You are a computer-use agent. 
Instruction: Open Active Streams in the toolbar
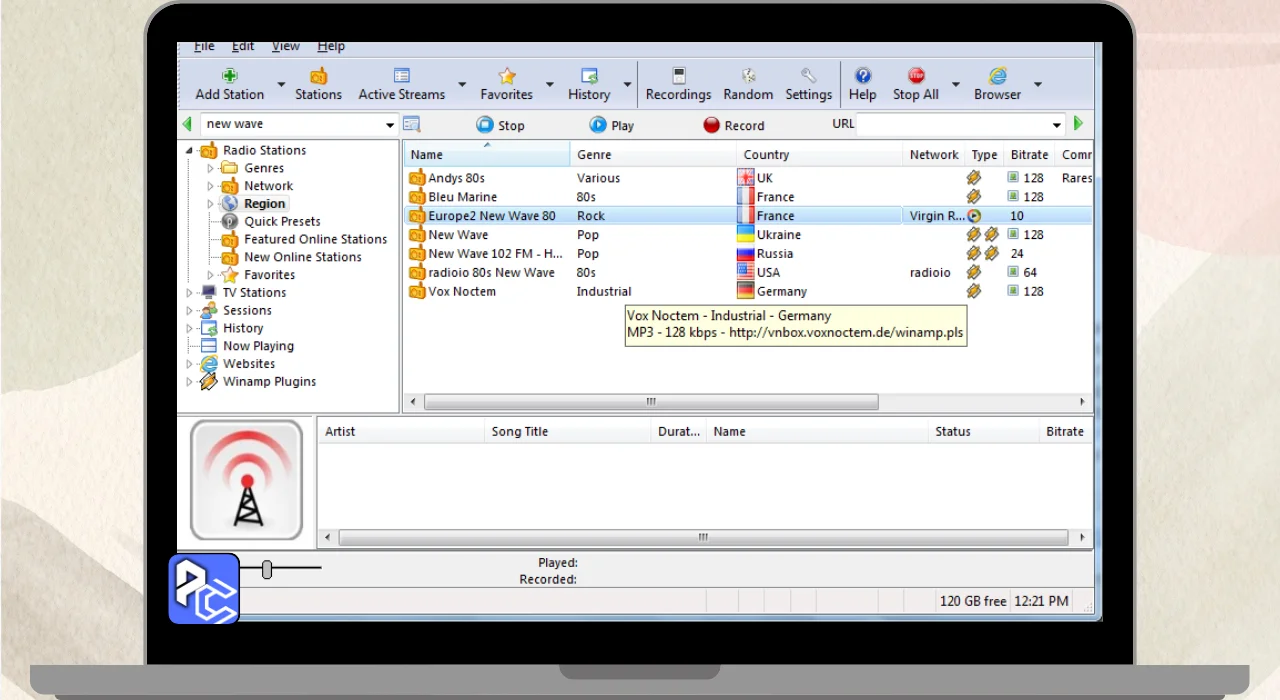pos(401,77)
